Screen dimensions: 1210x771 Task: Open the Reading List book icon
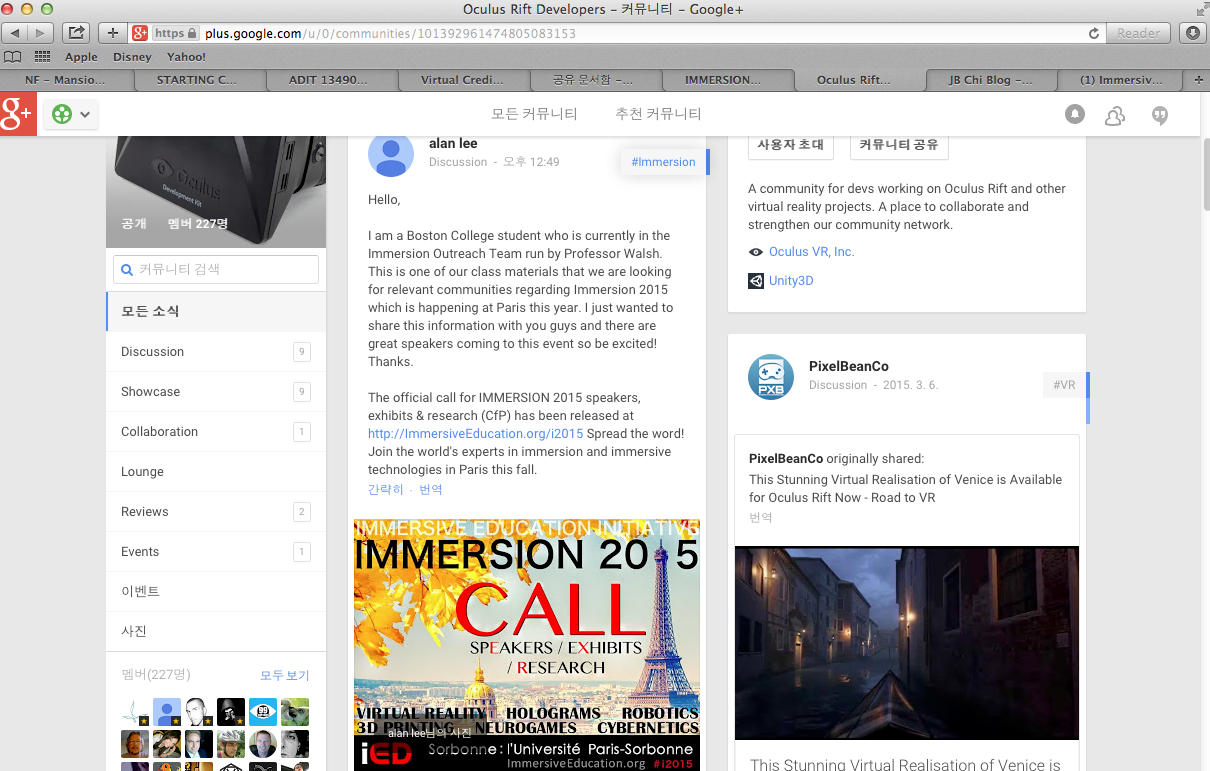(12, 57)
